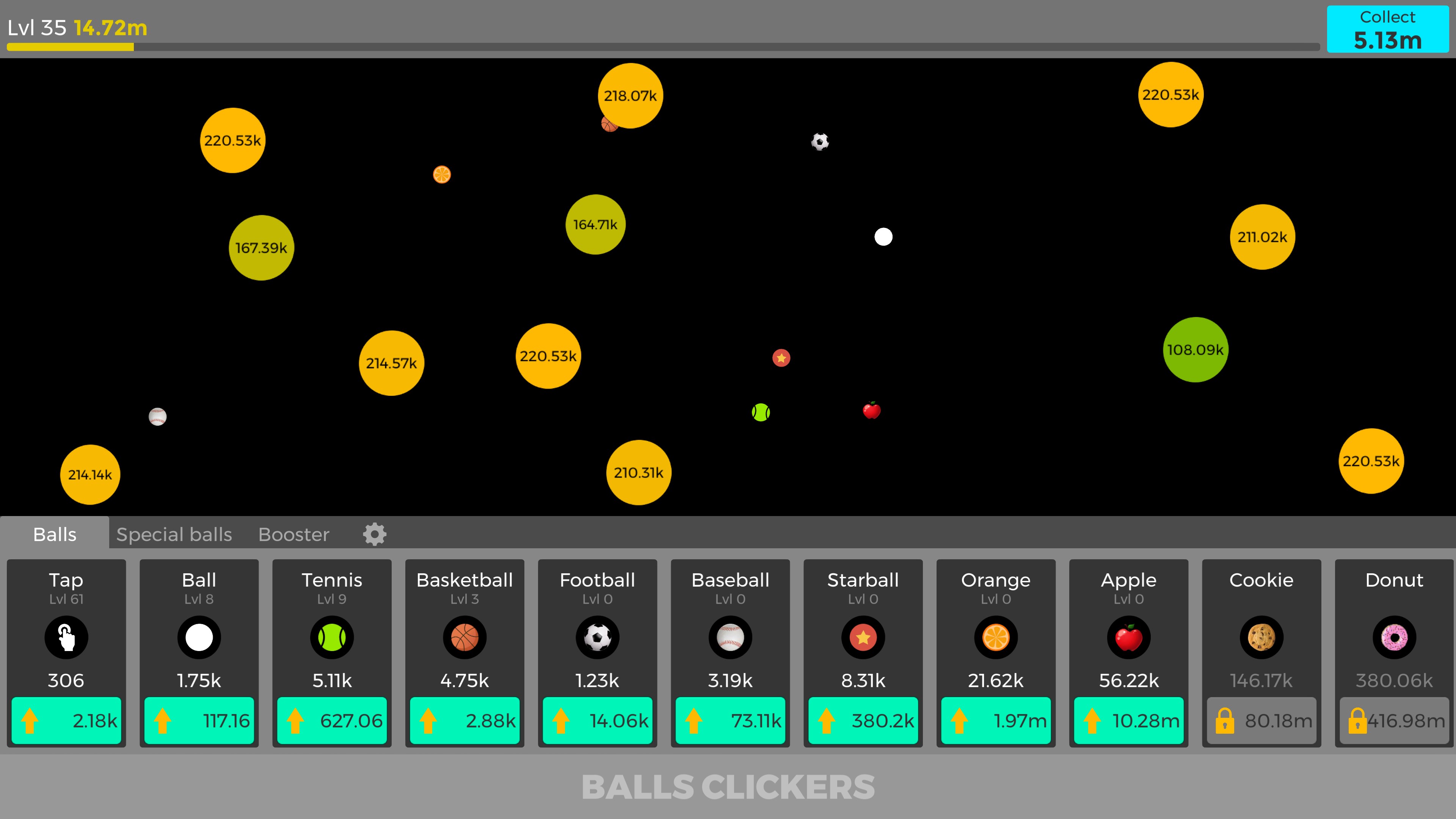1456x819 pixels.
Task: Buy Ball upgrade costing 117.16
Action: click(x=199, y=721)
